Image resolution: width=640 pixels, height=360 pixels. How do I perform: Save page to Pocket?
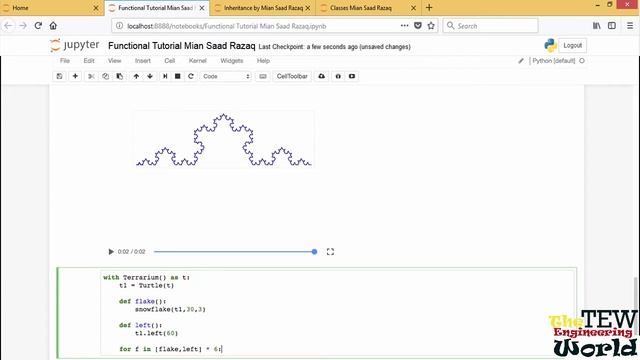[418, 26]
